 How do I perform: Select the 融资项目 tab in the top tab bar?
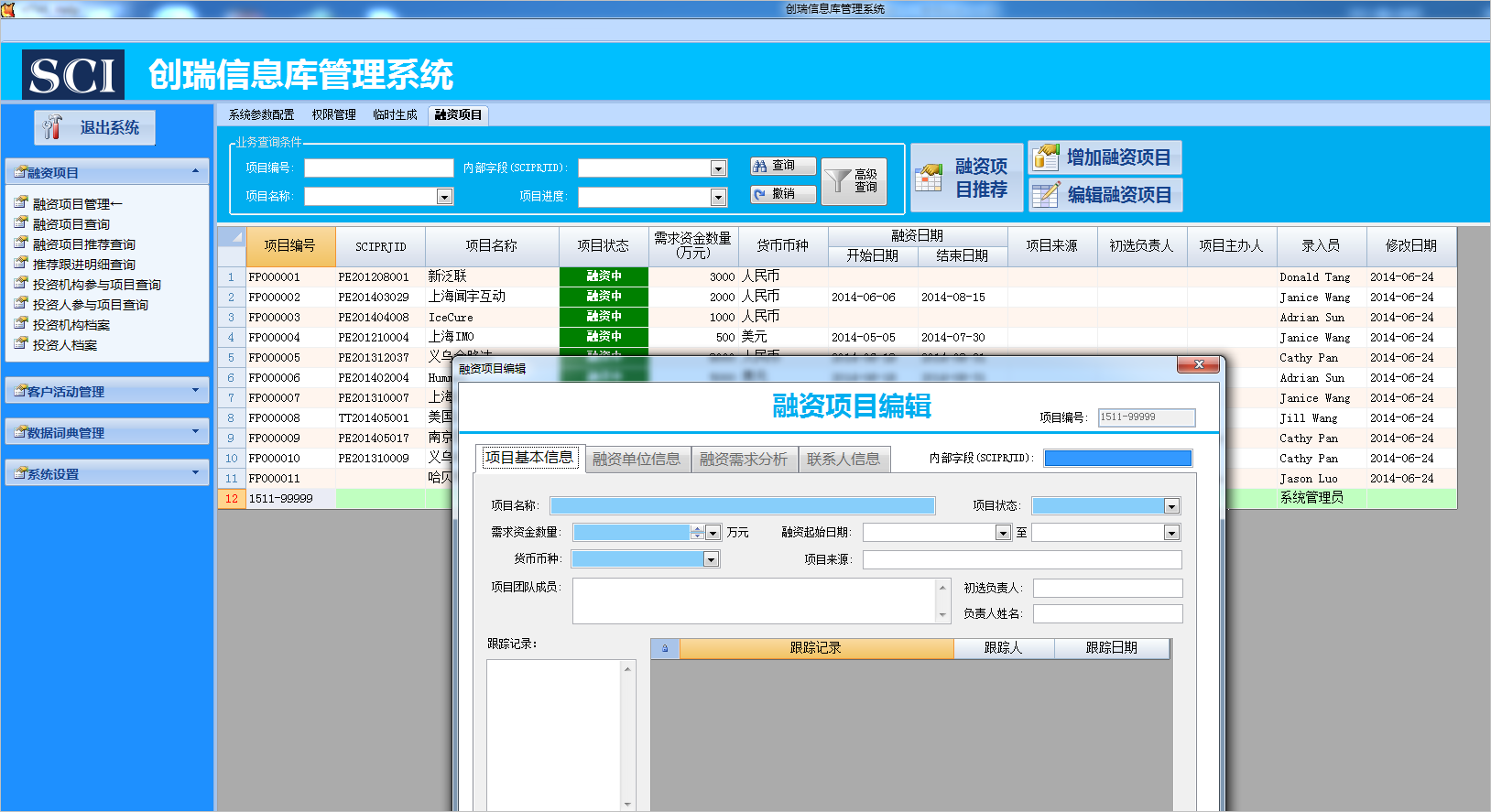(x=458, y=114)
